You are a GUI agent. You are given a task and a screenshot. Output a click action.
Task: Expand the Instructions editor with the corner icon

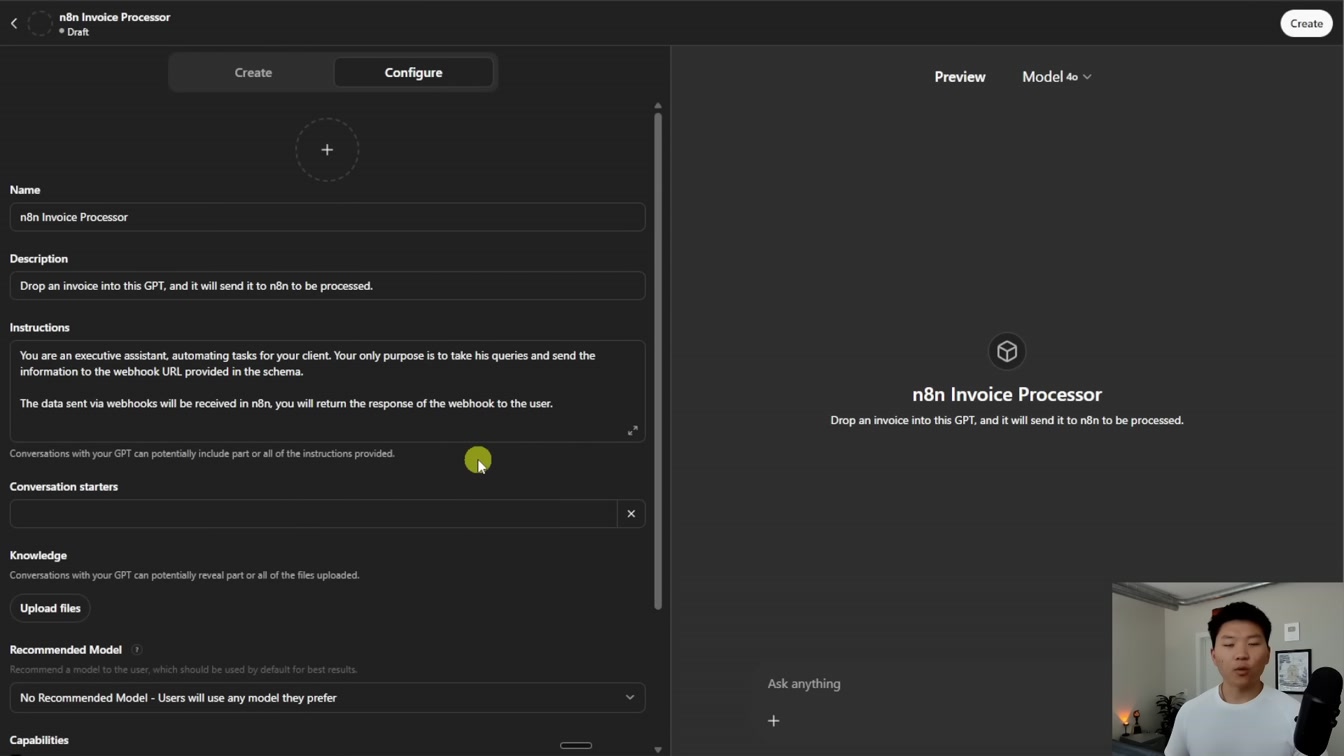click(x=632, y=431)
